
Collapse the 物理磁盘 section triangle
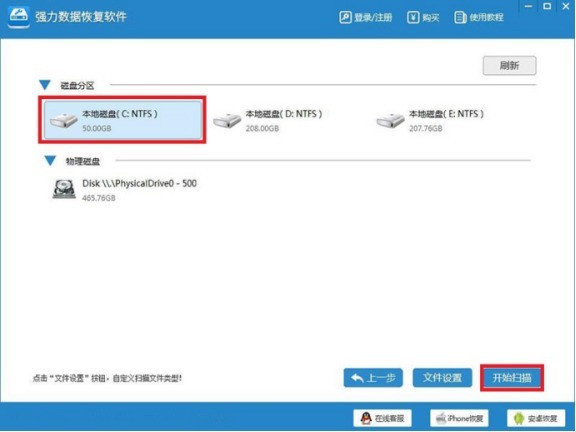point(50,161)
